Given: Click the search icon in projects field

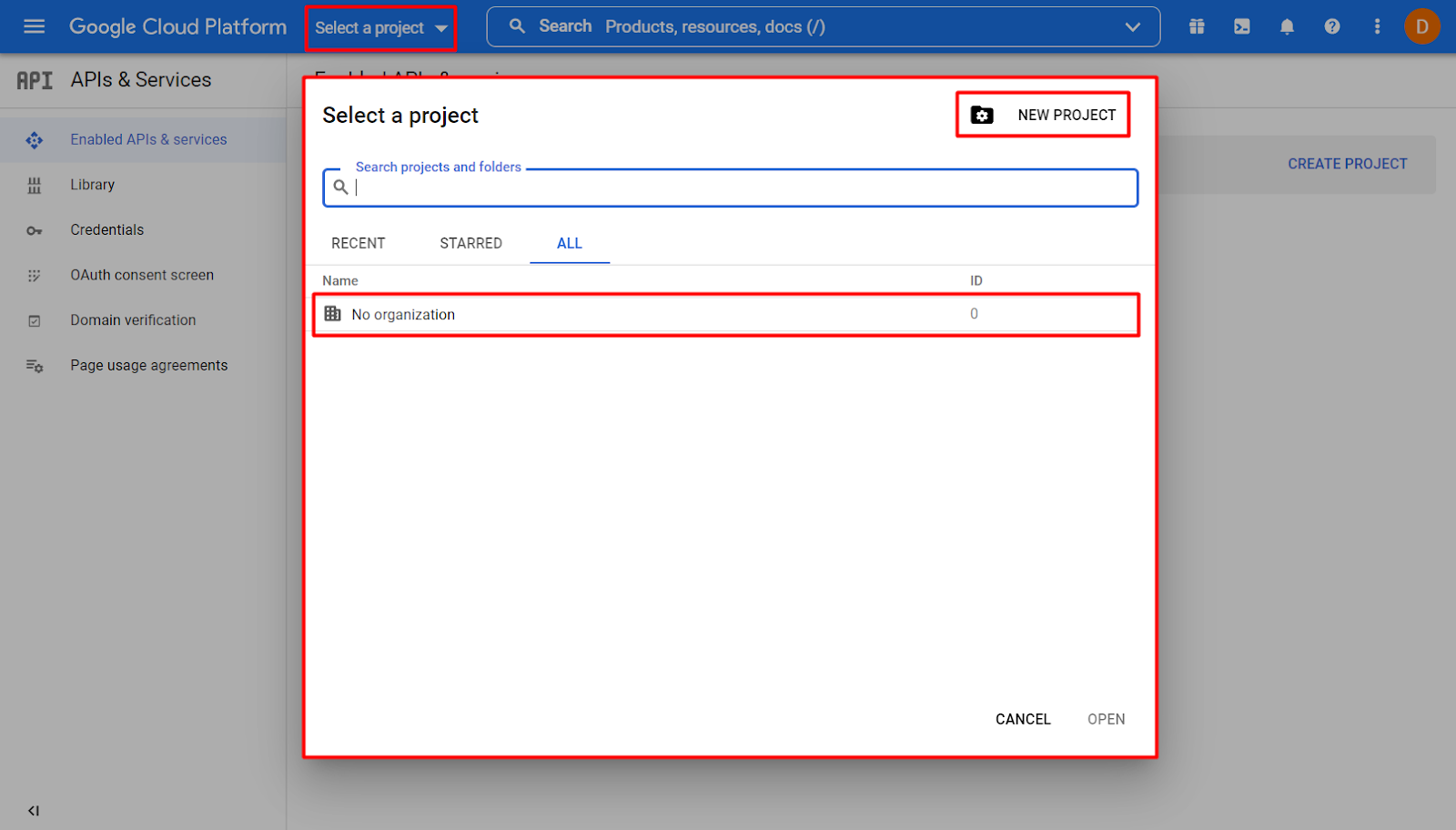Looking at the screenshot, I should click(x=340, y=187).
